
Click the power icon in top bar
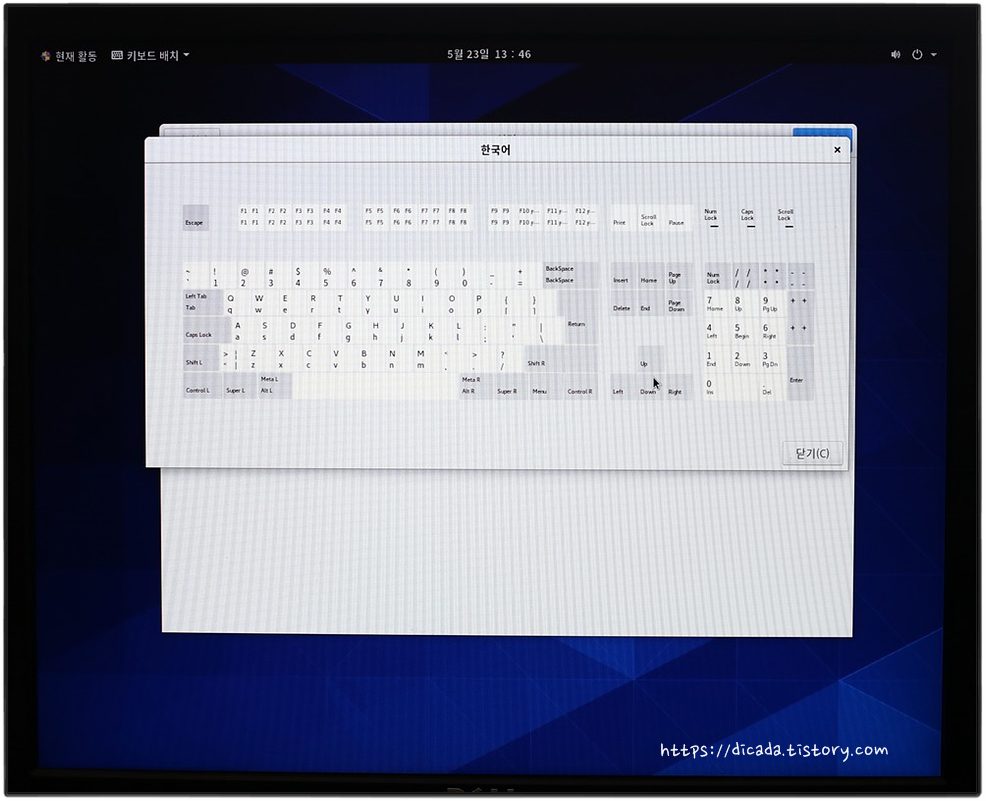[x=917, y=55]
